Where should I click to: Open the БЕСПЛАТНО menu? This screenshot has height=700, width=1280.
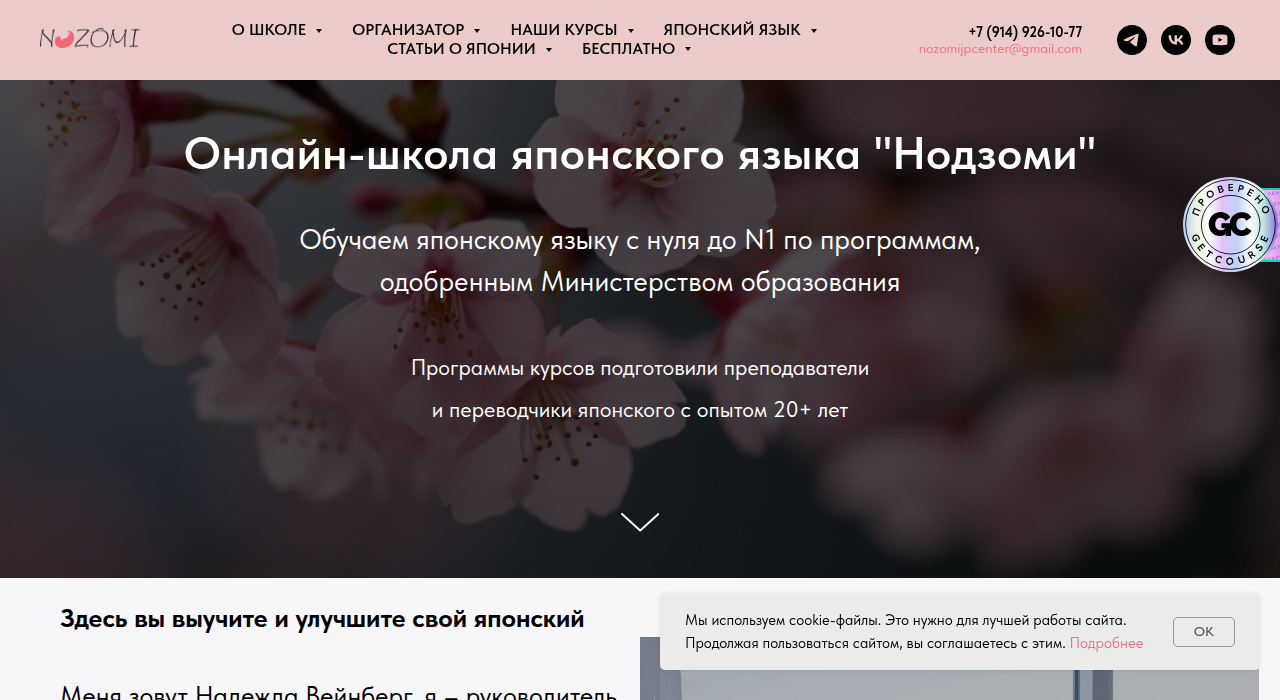click(628, 49)
